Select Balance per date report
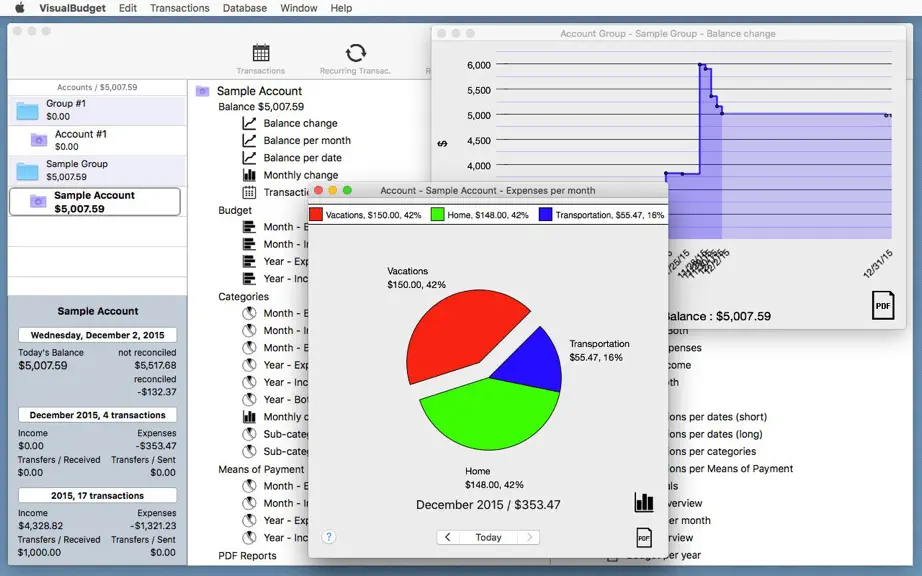Image resolution: width=922 pixels, height=576 pixels. click(x=302, y=158)
